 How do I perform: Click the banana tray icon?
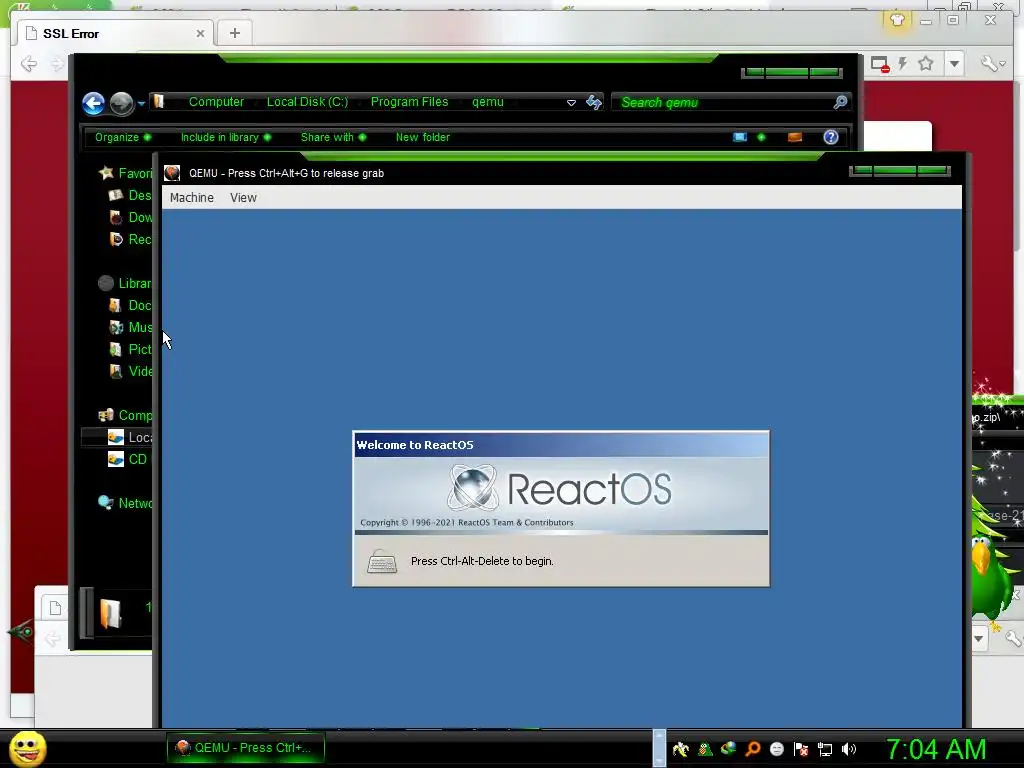click(x=680, y=749)
